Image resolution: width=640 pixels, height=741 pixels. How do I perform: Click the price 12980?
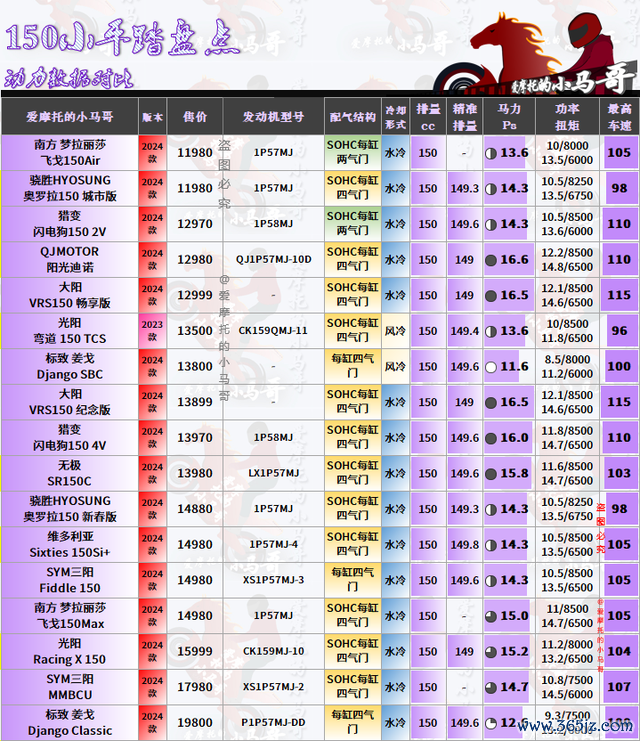195,260
